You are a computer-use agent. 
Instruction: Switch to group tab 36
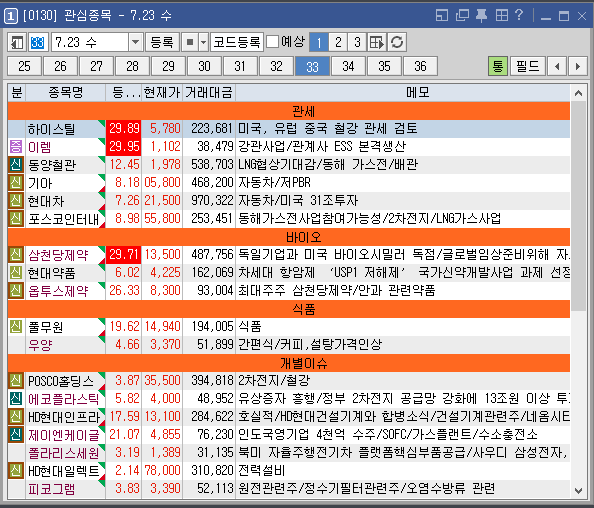[x=420, y=66]
